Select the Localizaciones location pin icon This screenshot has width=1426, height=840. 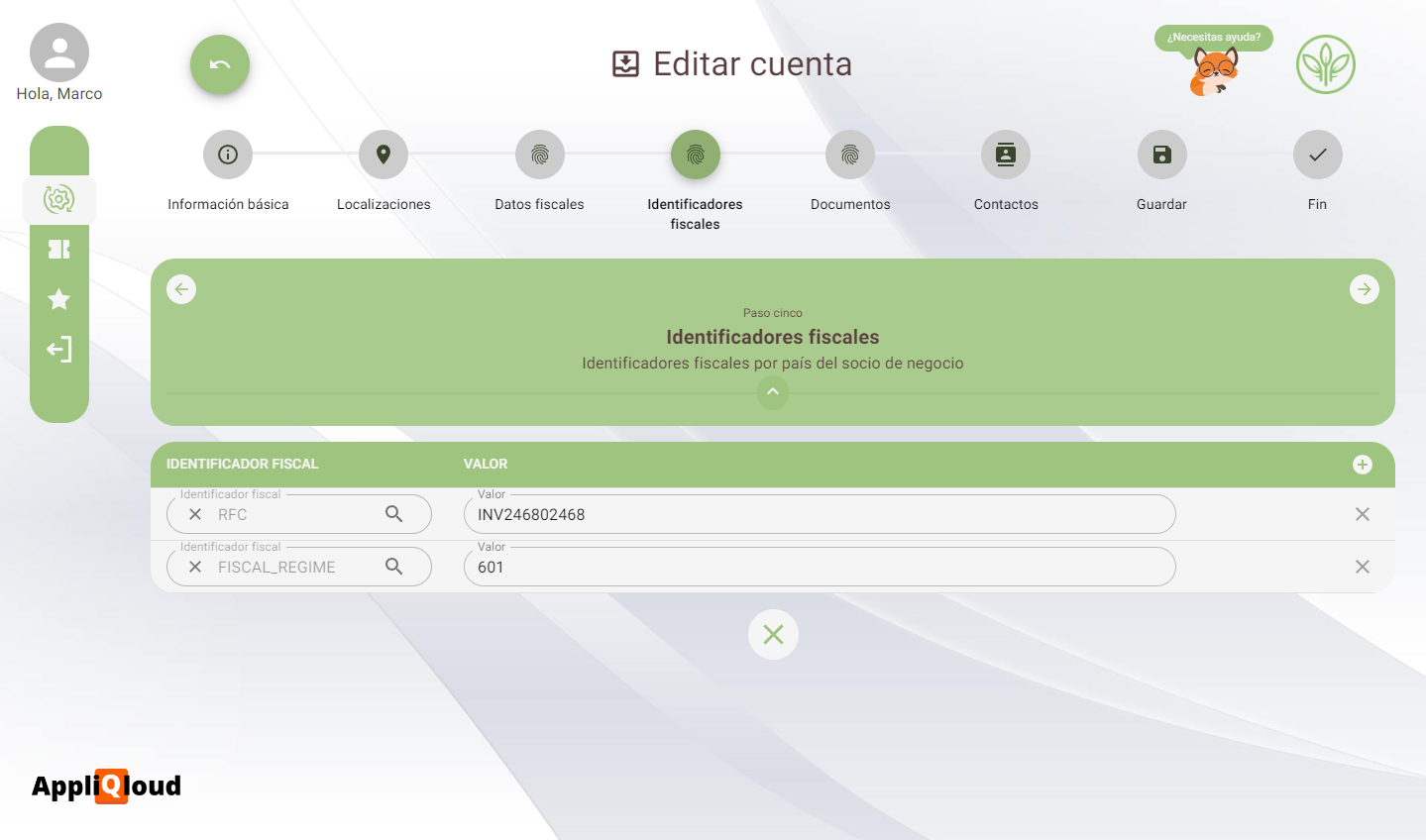[x=384, y=154]
